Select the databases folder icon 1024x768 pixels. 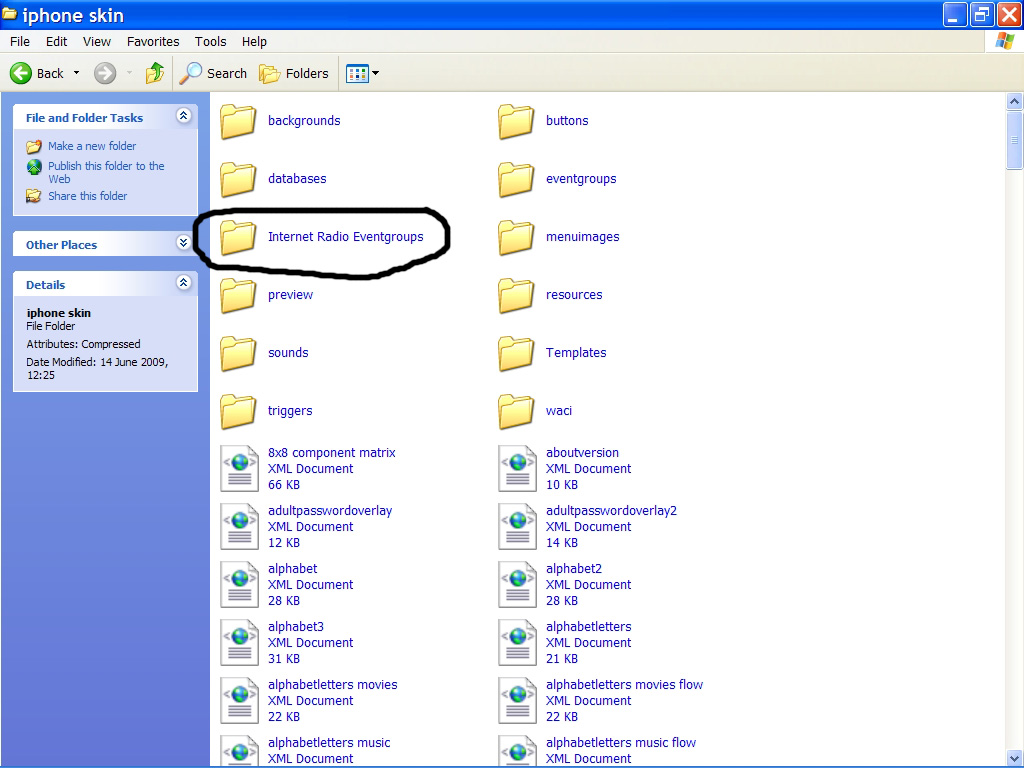coord(238,179)
